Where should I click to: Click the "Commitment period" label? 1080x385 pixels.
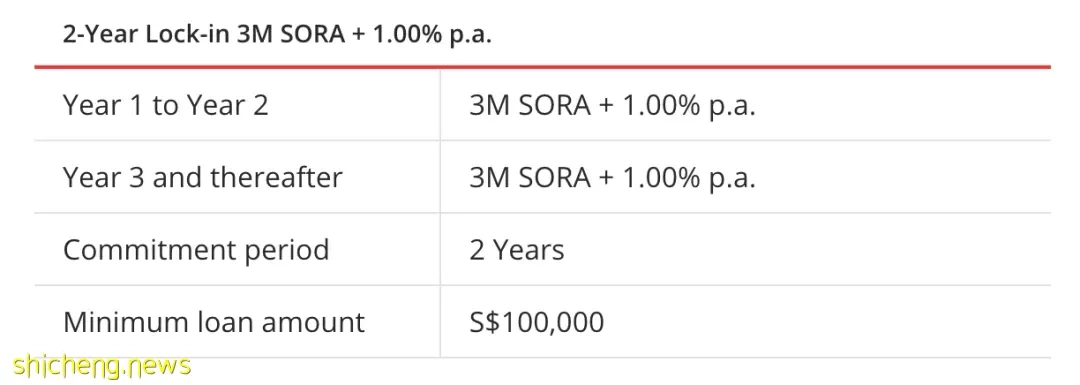click(196, 249)
